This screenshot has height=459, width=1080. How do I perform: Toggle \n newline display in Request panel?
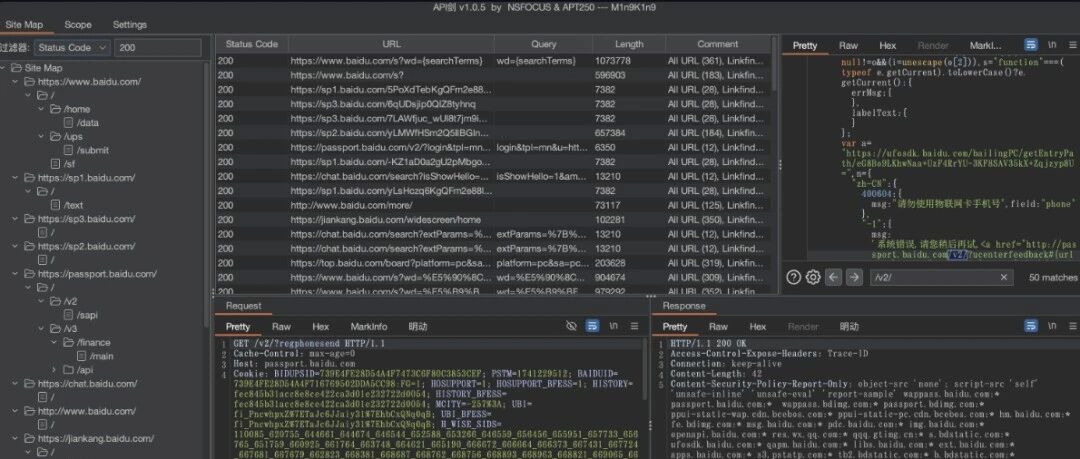[x=613, y=326]
